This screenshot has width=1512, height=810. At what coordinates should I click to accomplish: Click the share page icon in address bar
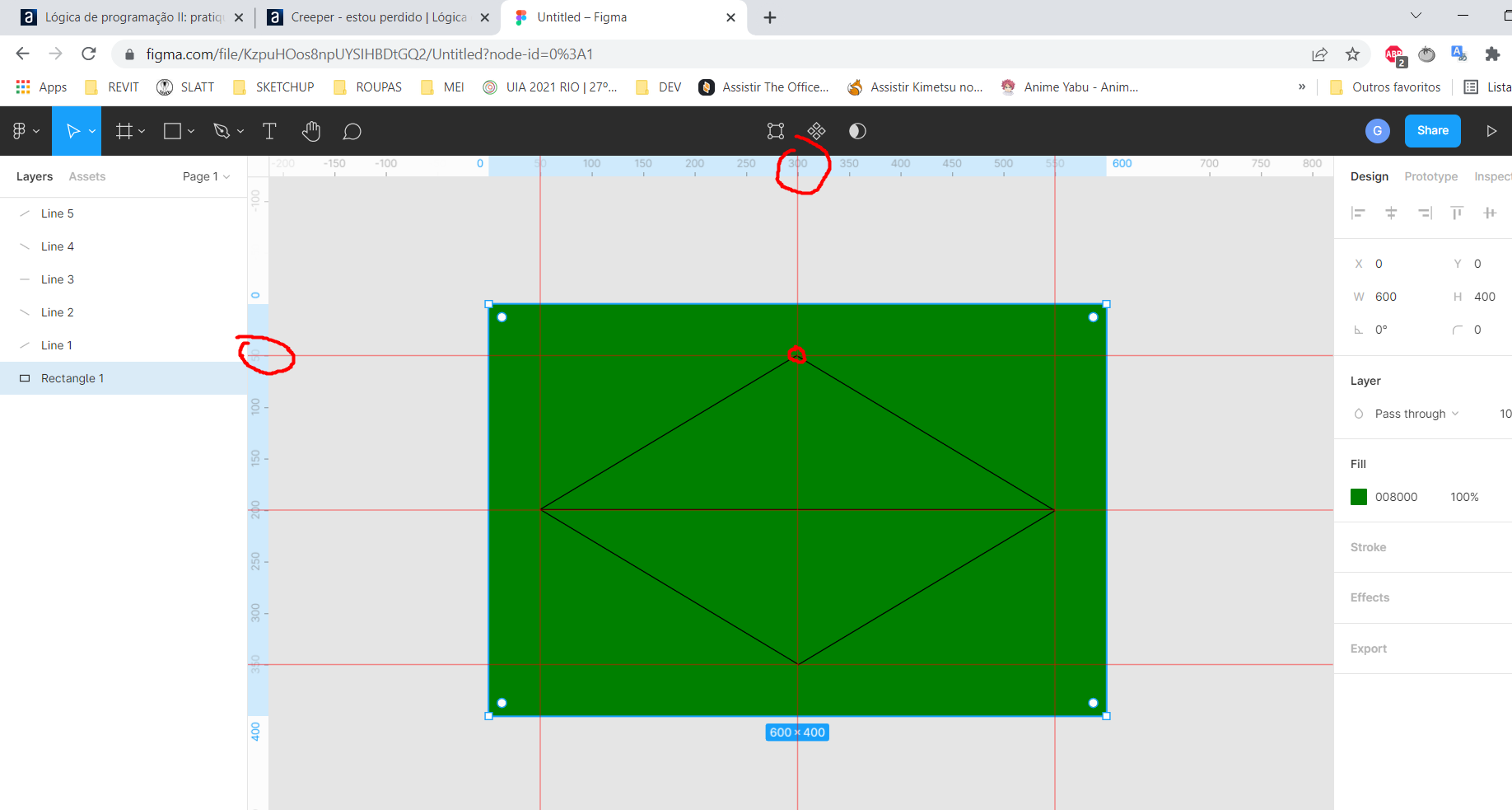(1319, 54)
